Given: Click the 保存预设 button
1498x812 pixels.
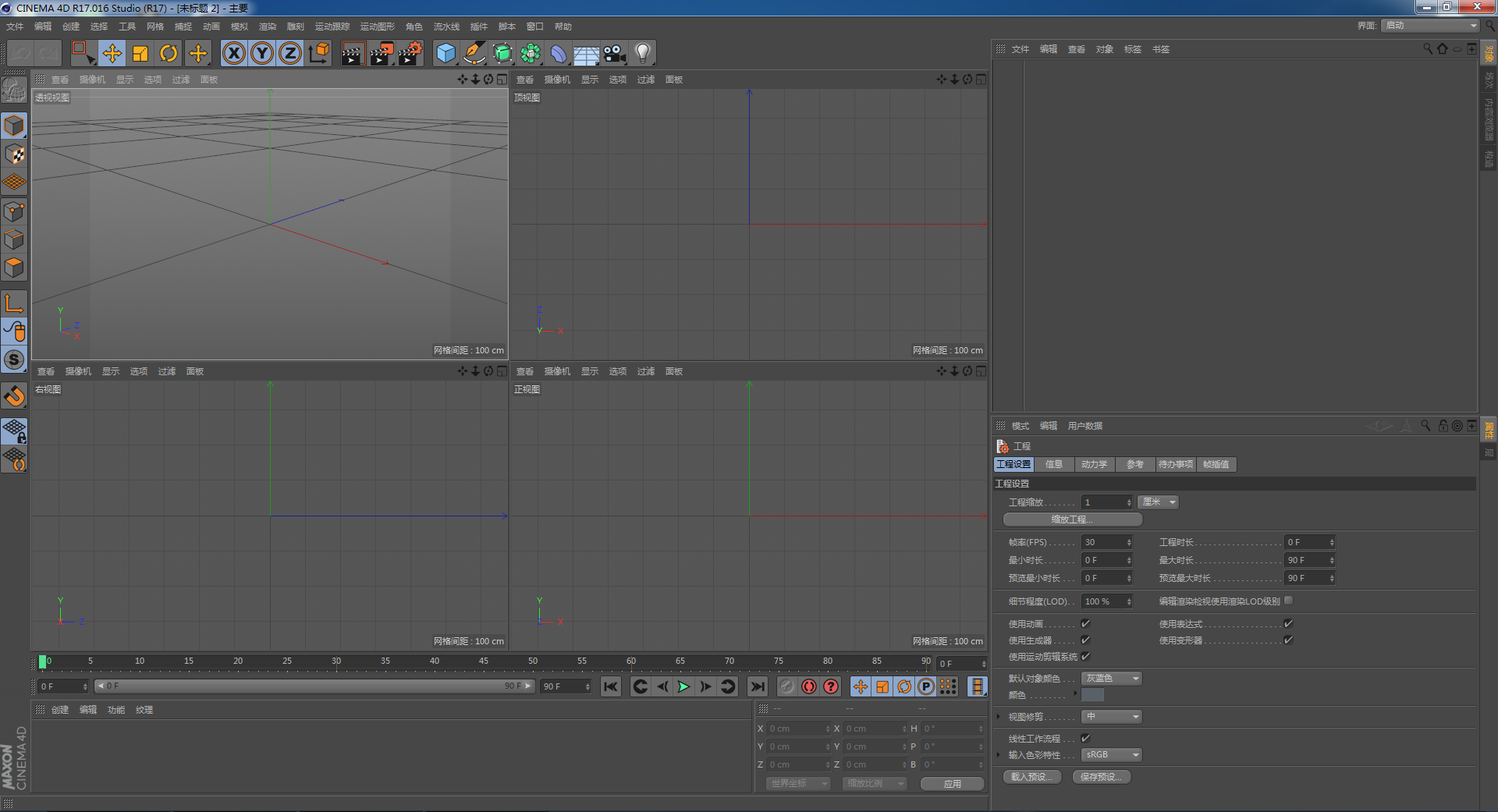Looking at the screenshot, I should pyautogui.click(x=1101, y=777).
